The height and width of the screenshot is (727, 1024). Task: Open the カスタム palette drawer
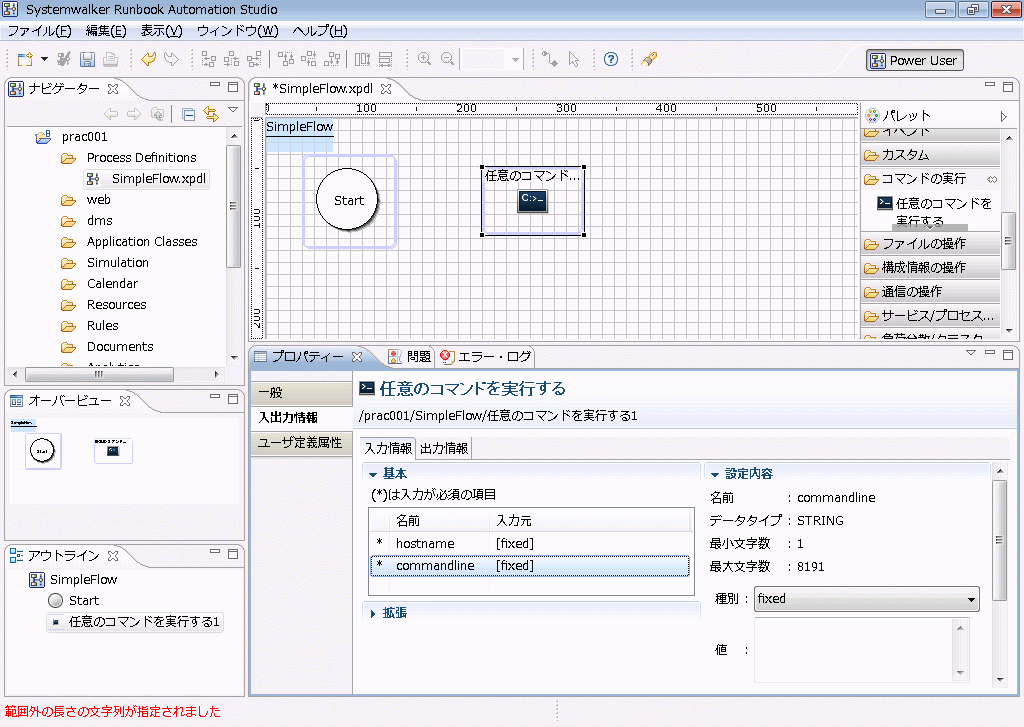click(931, 155)
